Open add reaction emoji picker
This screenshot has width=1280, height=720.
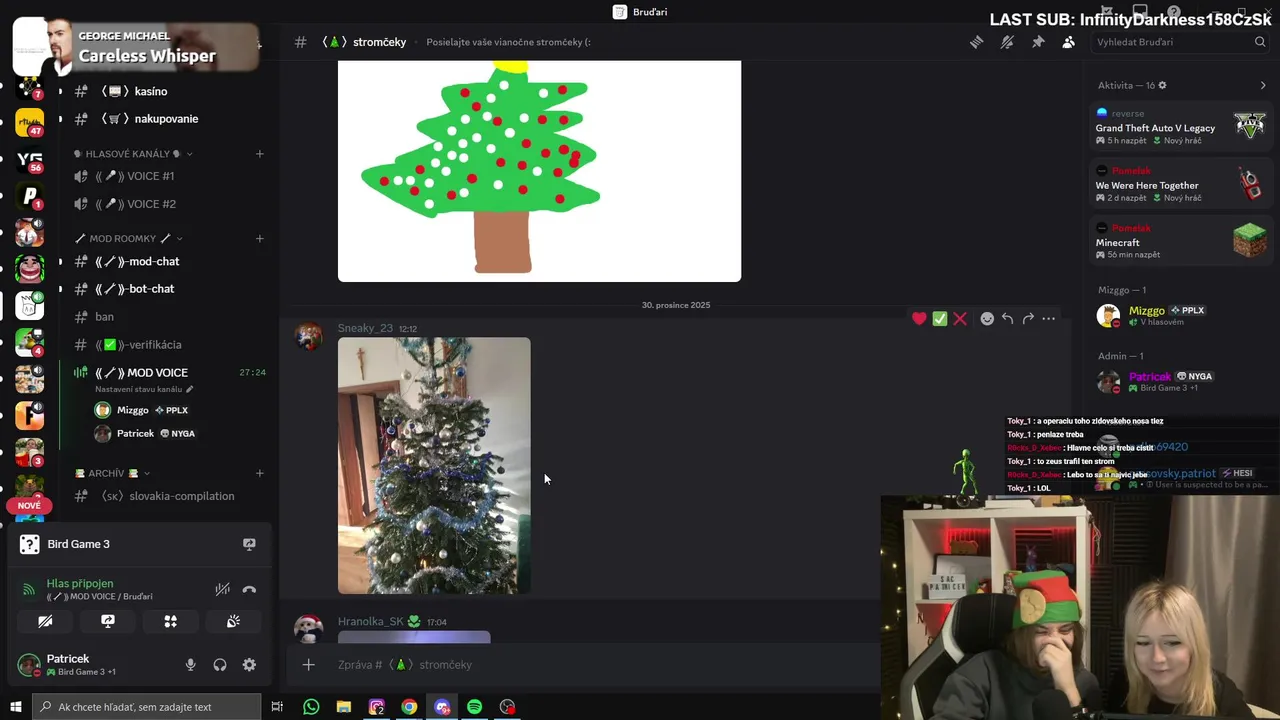point(987,318)
